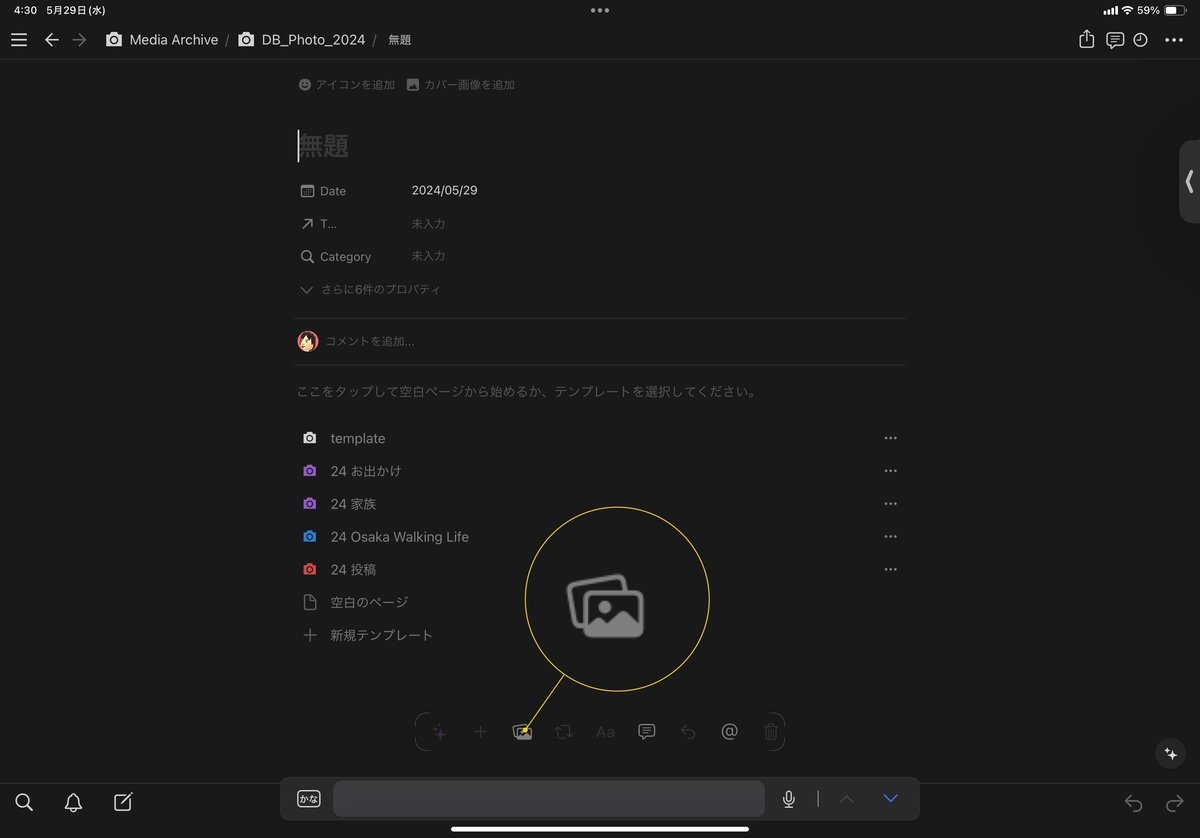Image resolution: width=1200 pixels, height=838 pixels.
Task: Tap the trash delete toolbar icon
Action: [x=771, y=732]
